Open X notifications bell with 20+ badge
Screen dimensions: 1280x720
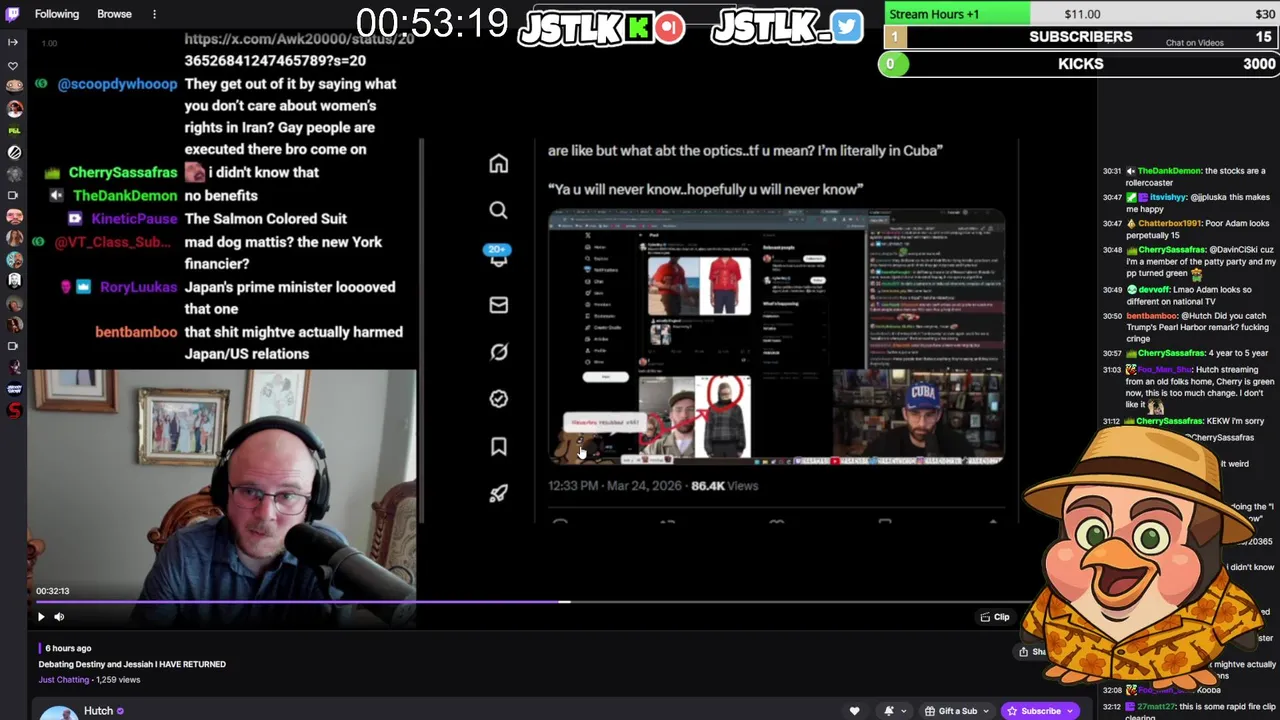tap(498, 257)
